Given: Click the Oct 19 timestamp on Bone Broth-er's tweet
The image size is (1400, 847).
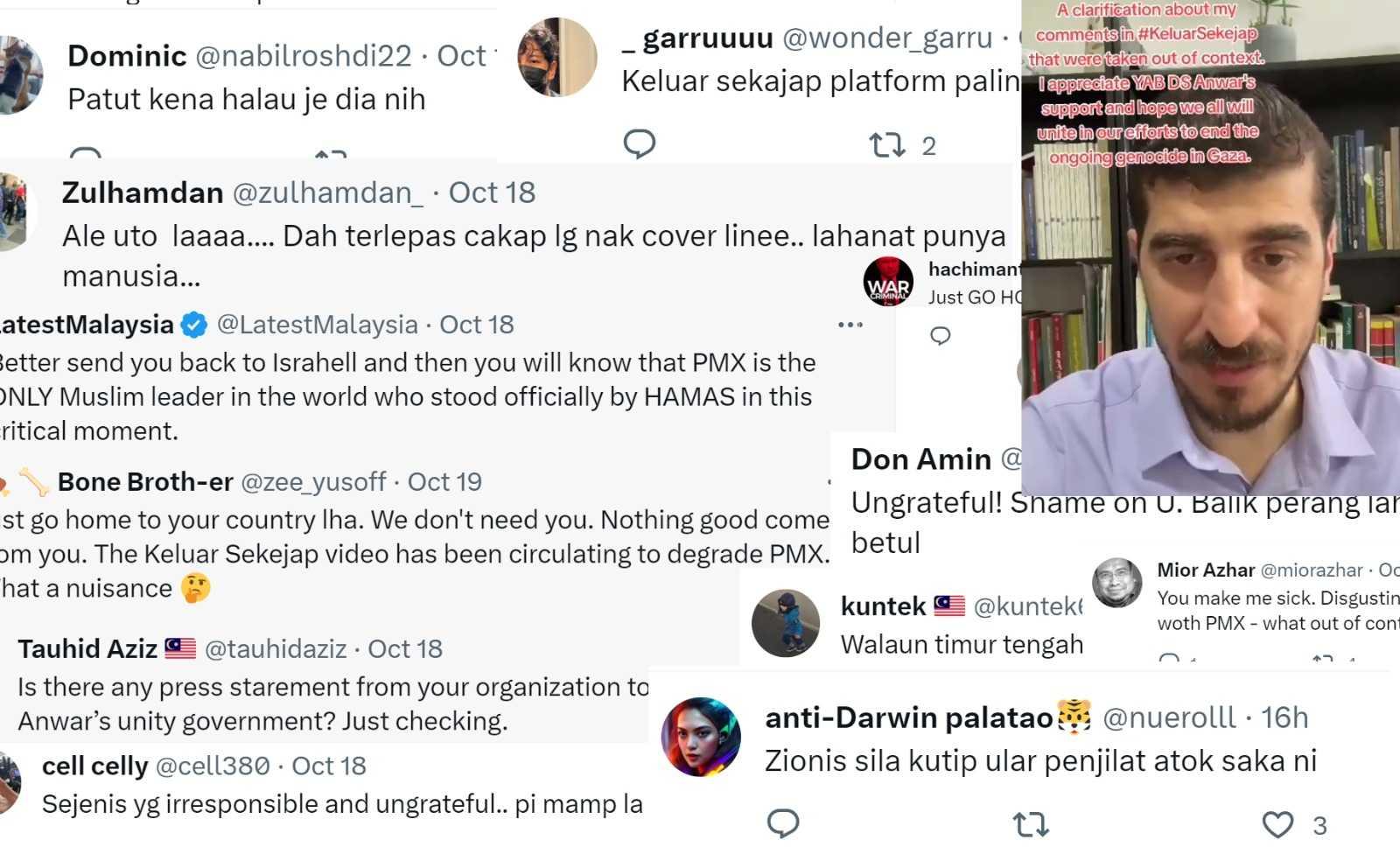Looking at the screenshot, I should click(444, 481).
